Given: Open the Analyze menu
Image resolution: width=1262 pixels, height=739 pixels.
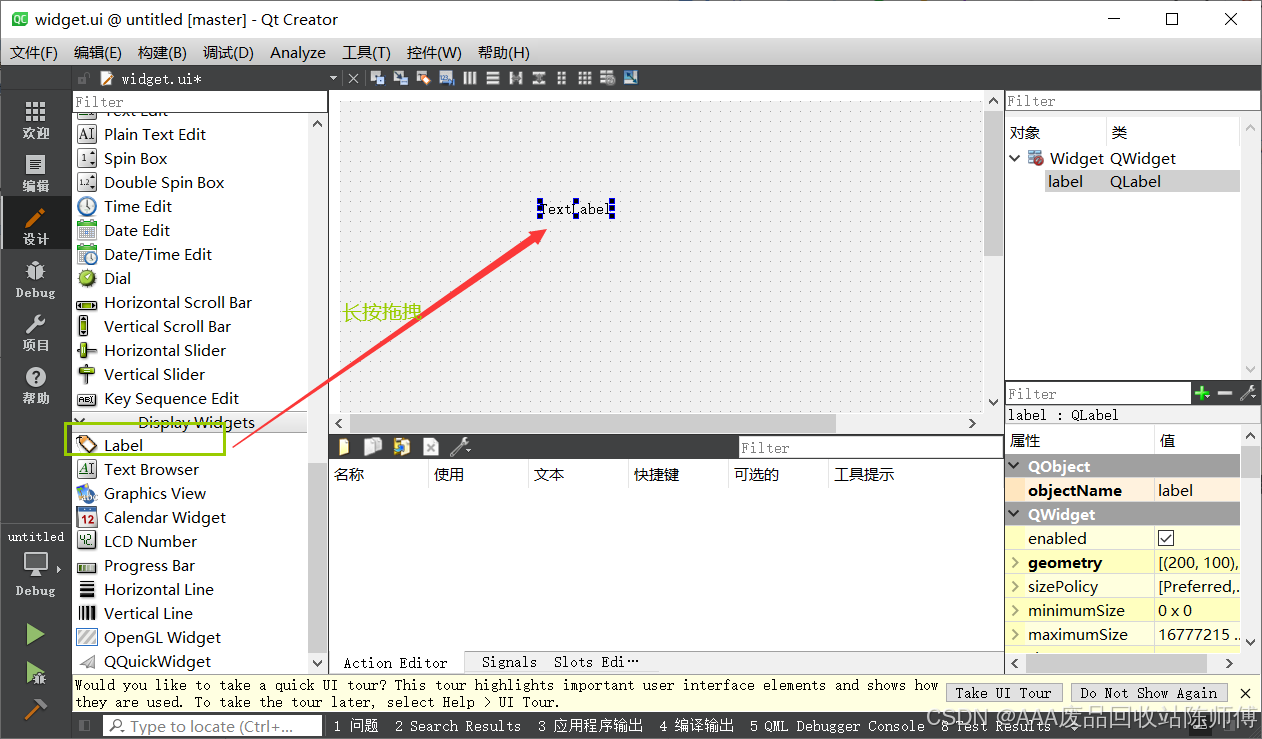Looking at the screenshot, I should [x=298, y=52].
